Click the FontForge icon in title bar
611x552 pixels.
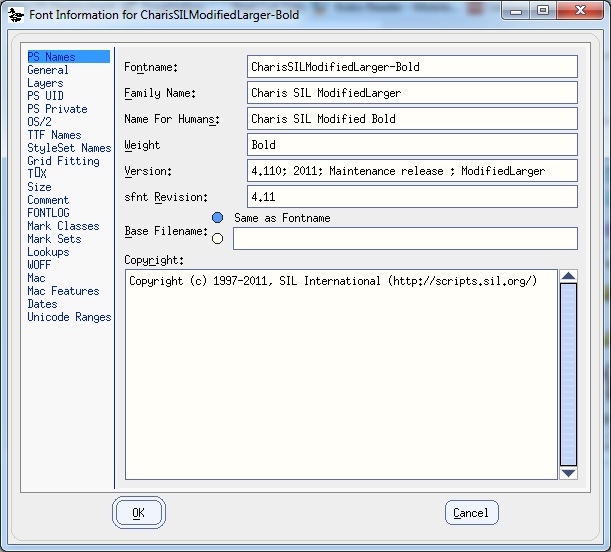[x=16, y=15]
